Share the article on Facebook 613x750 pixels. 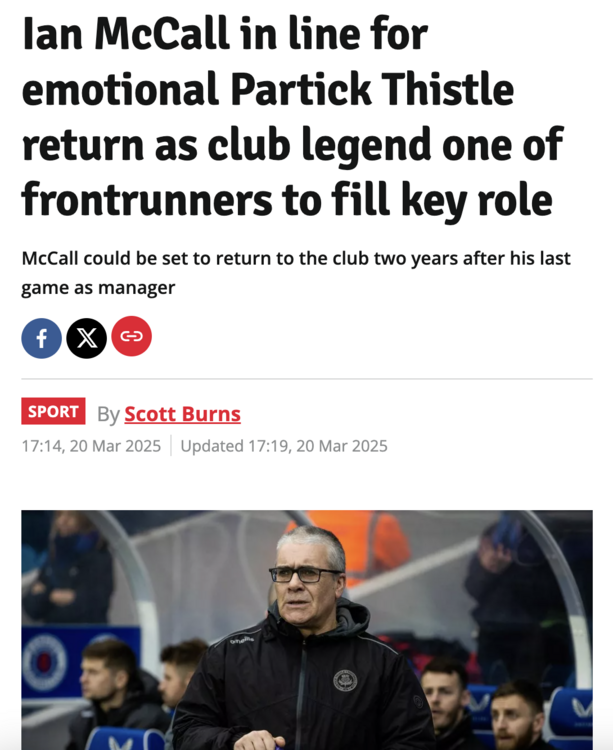pyautogui.click(x=42, y=338)
